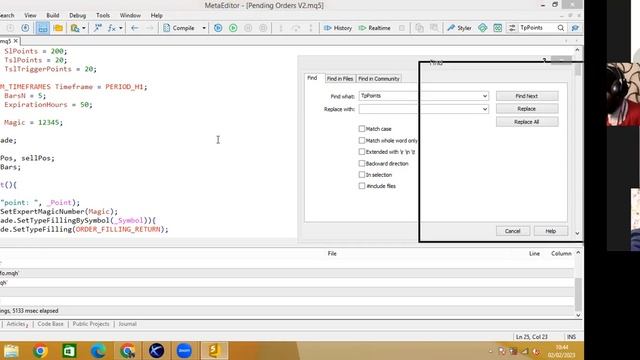Switch to the Public Projects tab
Viewport: 640px width, 360px height.
pos(91,324)
